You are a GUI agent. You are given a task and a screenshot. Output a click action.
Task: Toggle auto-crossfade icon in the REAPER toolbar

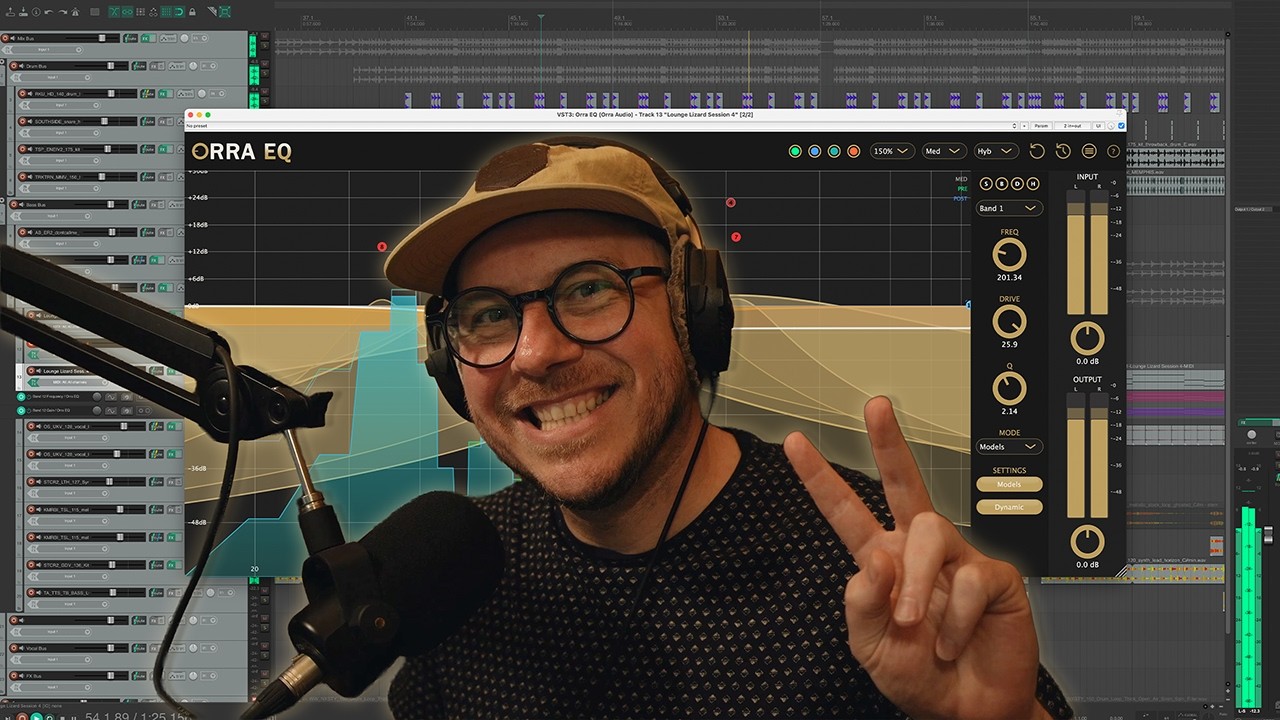point(114,12)
